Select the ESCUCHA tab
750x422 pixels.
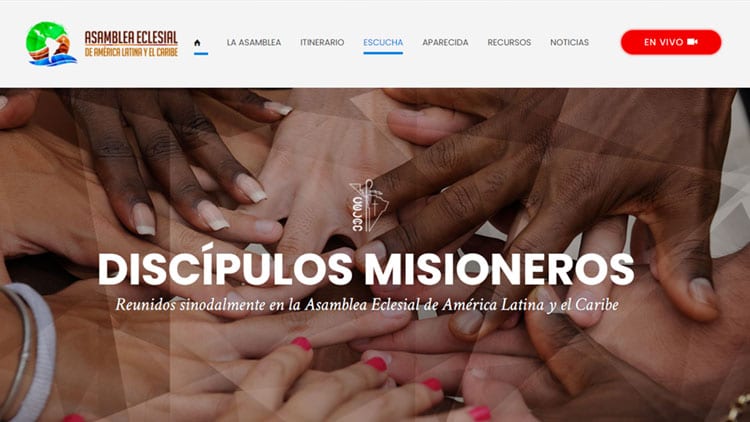tap(383, 42)
